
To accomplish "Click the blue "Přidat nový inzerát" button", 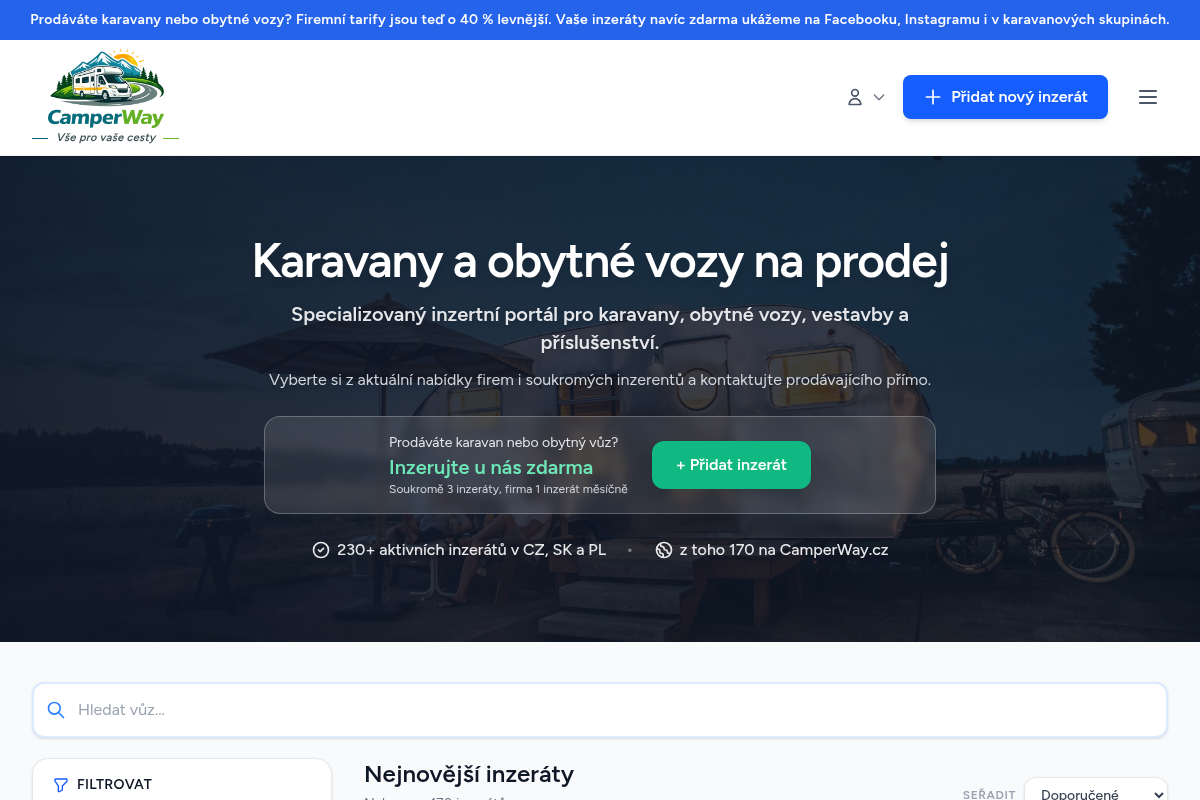I will [x=1005, y=97].
